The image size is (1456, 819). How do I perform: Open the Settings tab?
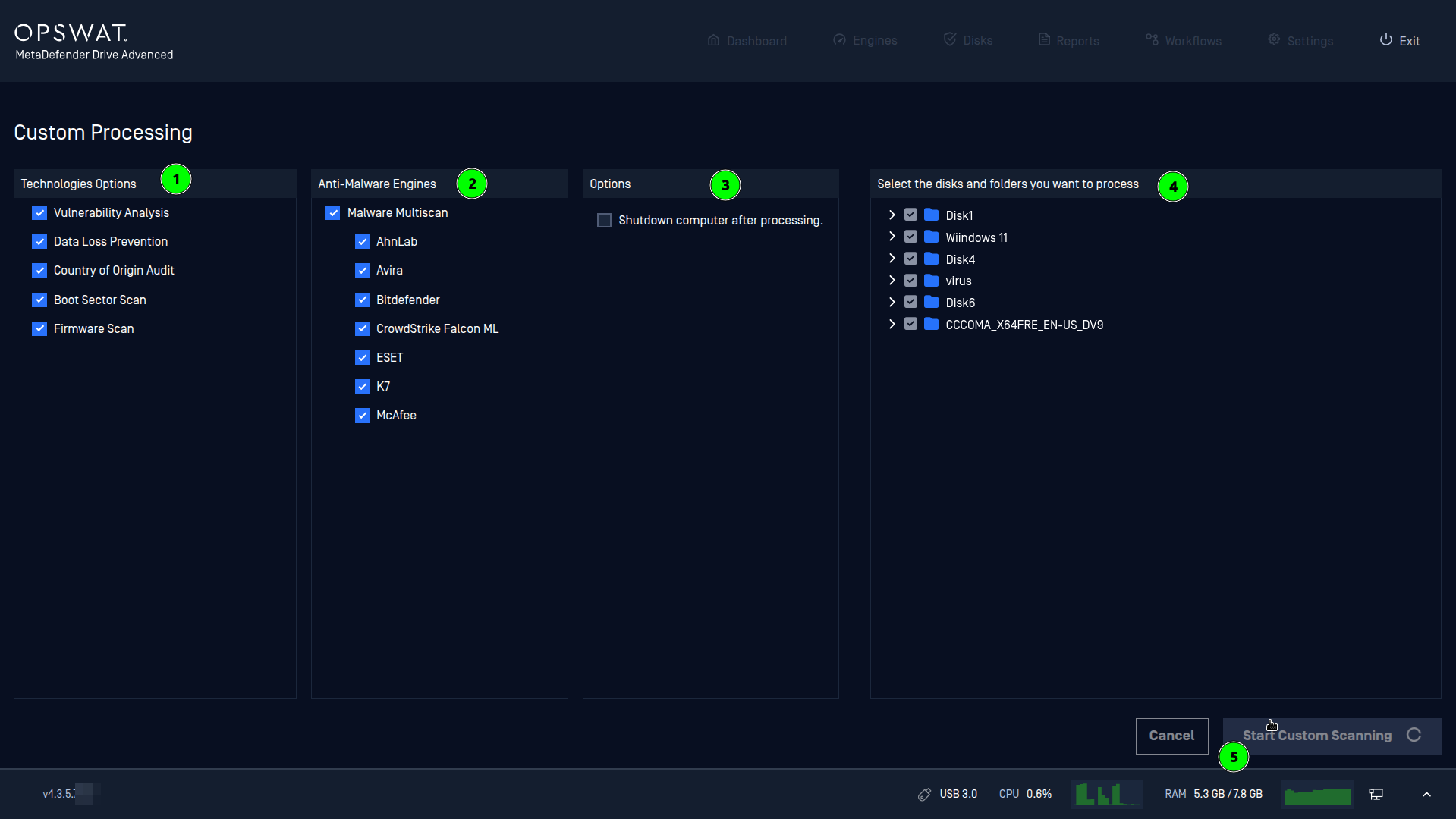1300,41
